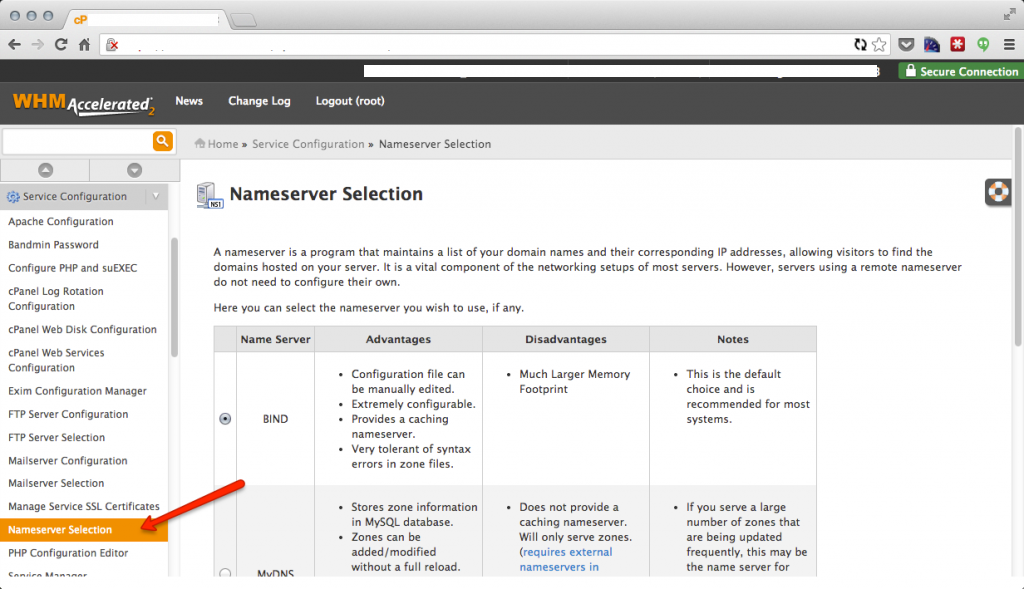Follow the 'requires external nameservers' link
Viewport: 1024px width, 589px height.
pyautogui.click(x=566, y=560)
